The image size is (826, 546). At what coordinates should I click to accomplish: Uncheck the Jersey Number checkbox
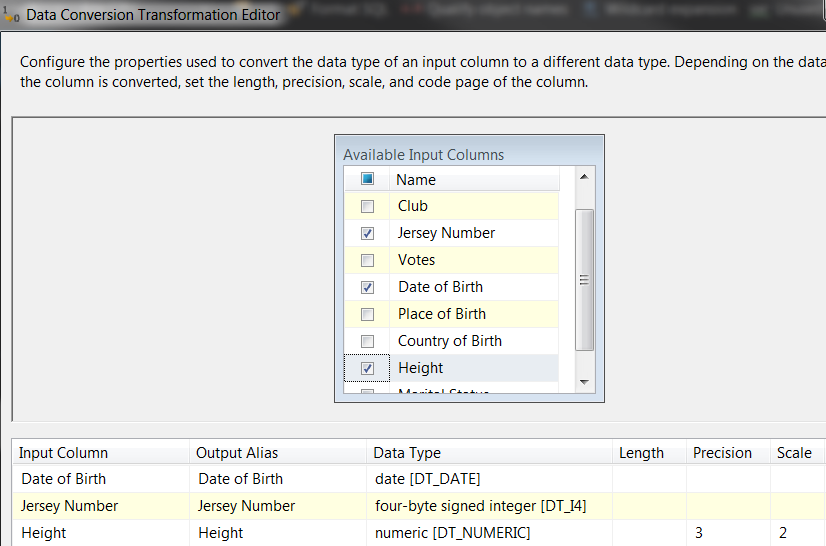click(367, 233)
